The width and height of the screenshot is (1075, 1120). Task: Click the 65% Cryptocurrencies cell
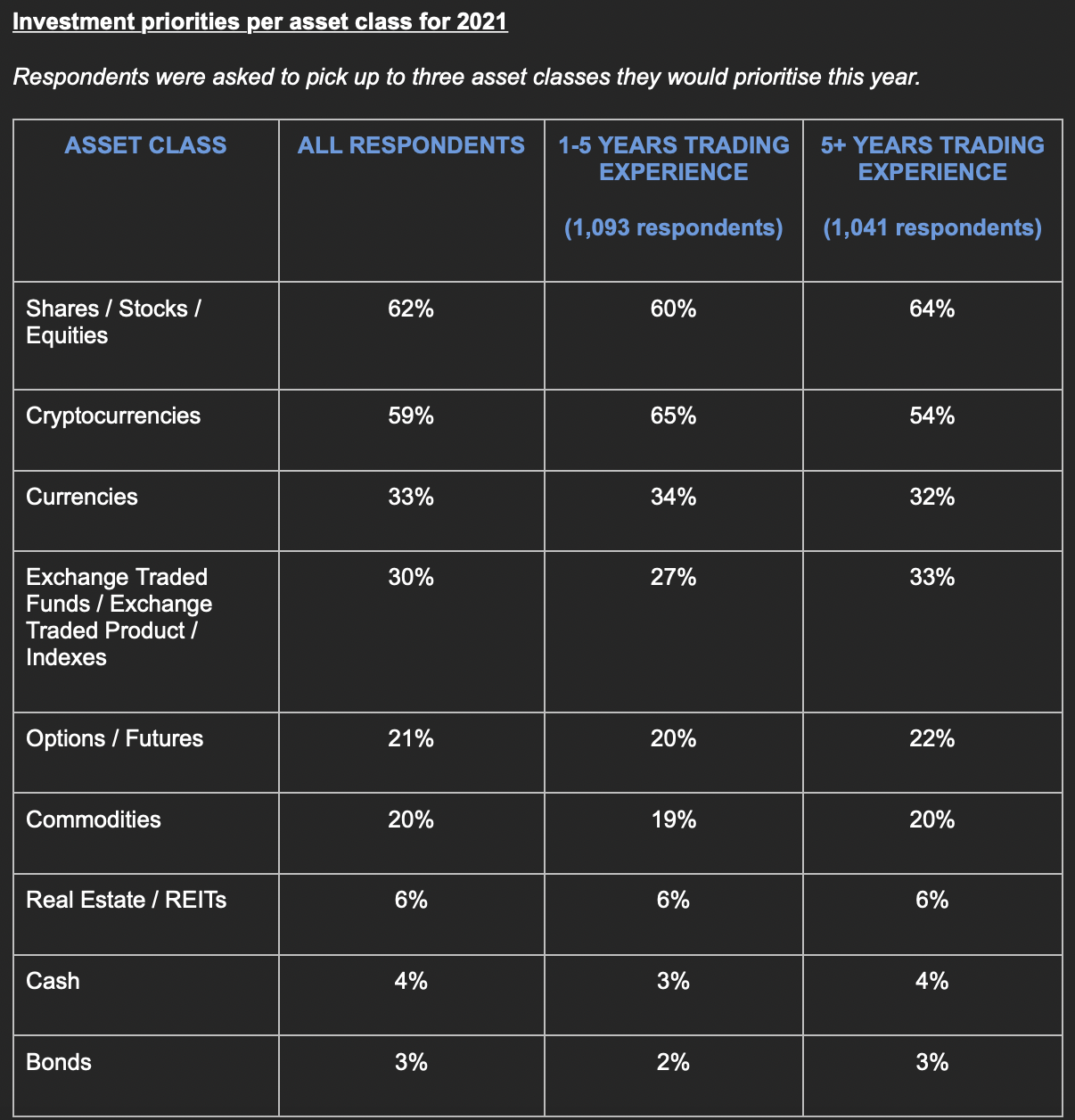click(674, 416)
